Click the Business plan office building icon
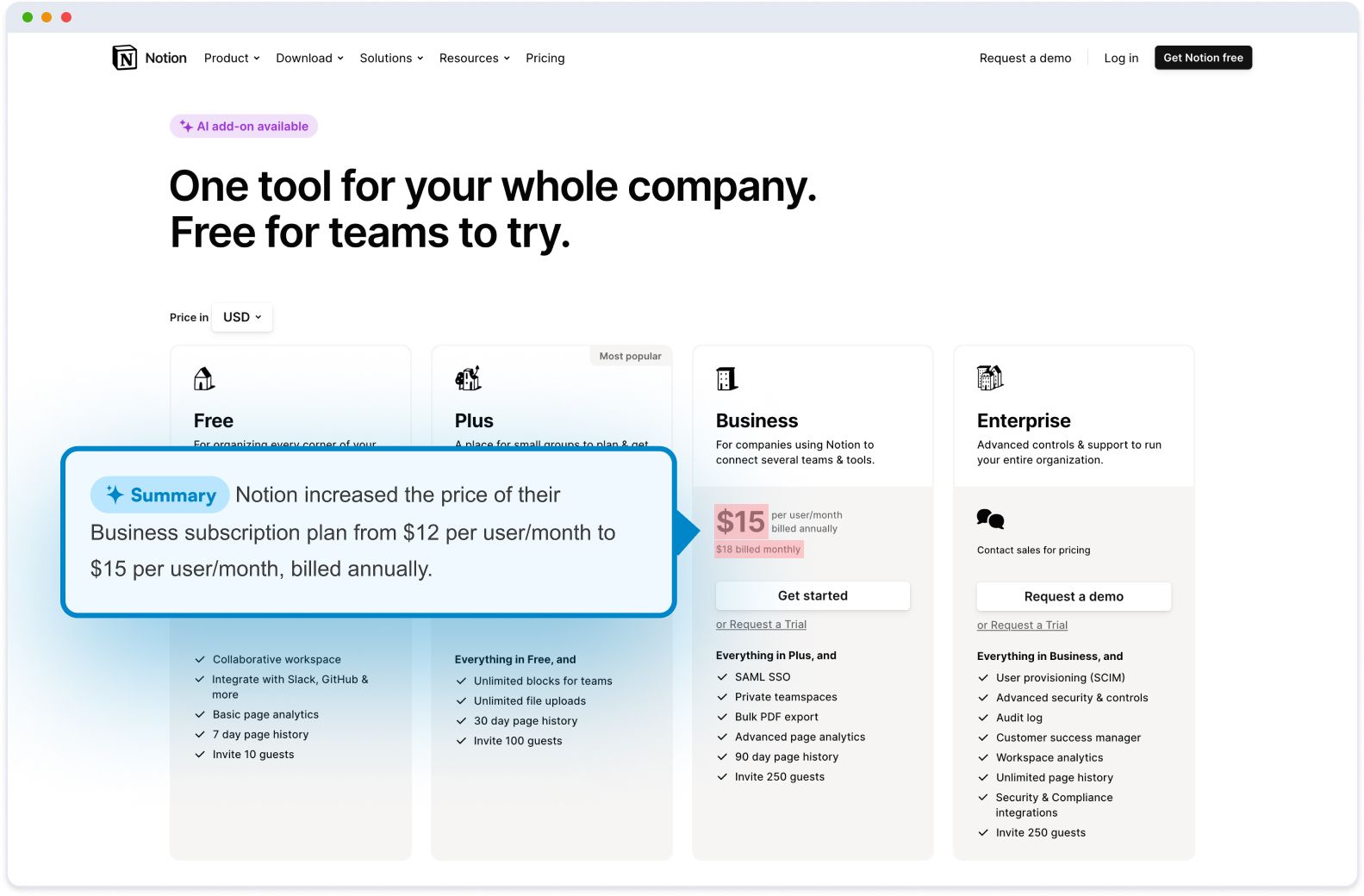The image size is (1364, 896). click(x=727, y=378)
